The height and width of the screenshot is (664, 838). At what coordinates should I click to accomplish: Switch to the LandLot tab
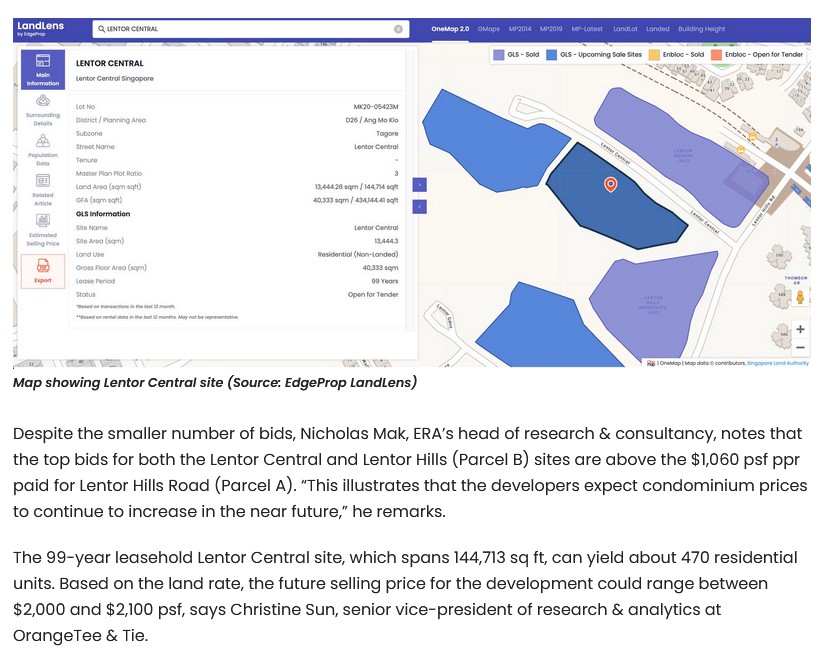coord(625,29)
